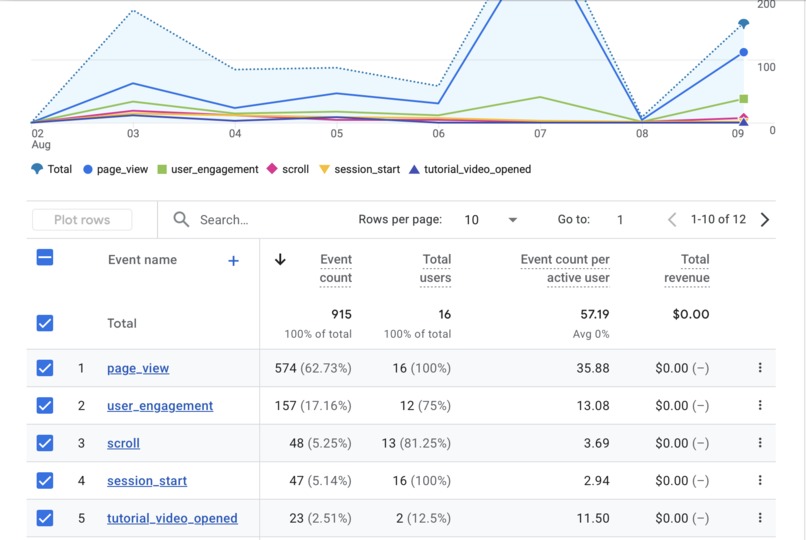Click the tutorial_video_opened purple legend swatch
This screenshot has height=540, width=806.
414,169
